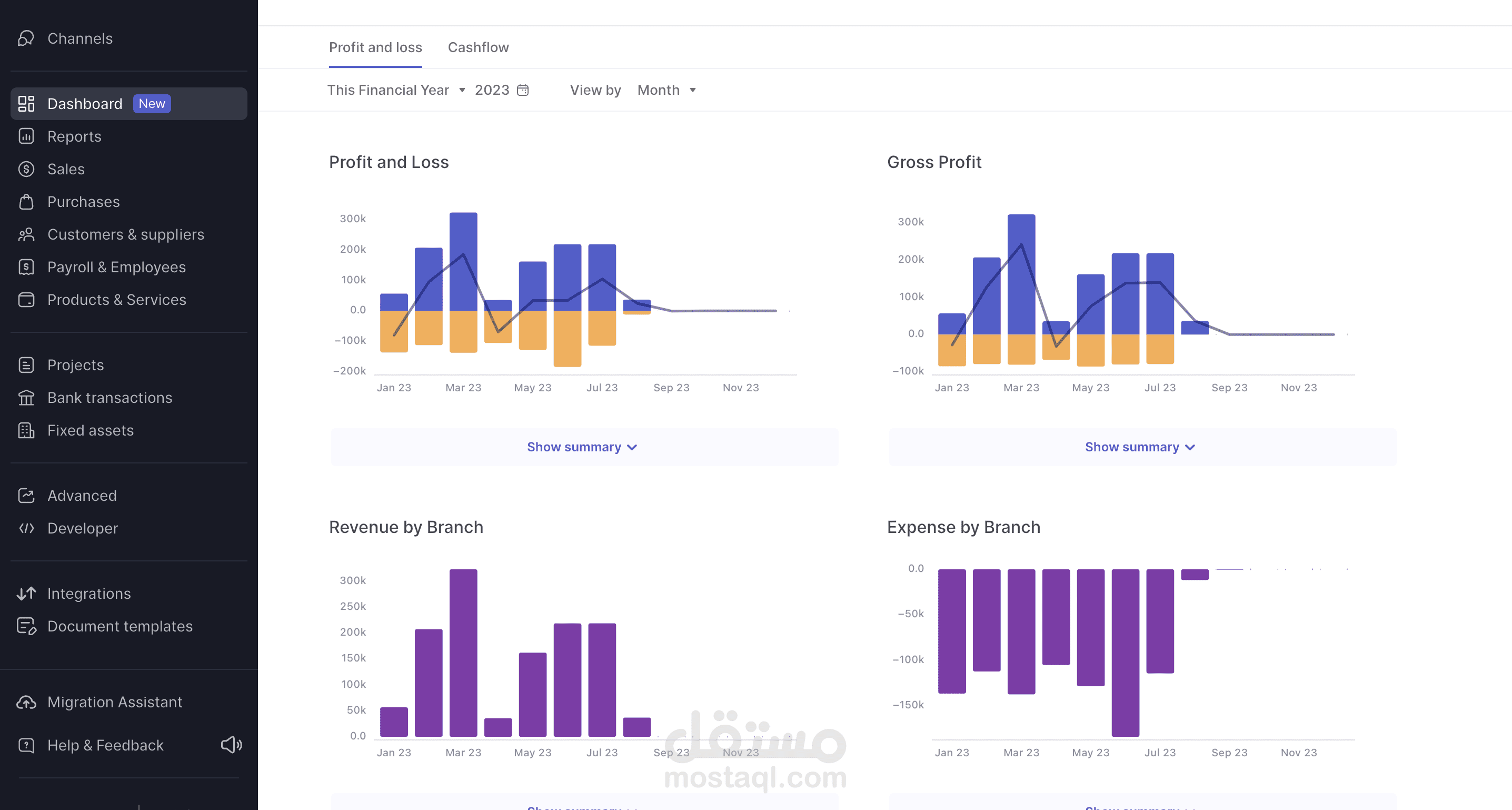Viewport: 1512px width, 810px height.
Task: Click the Migration Assistant cloud icon
Action: coord(26,703)
